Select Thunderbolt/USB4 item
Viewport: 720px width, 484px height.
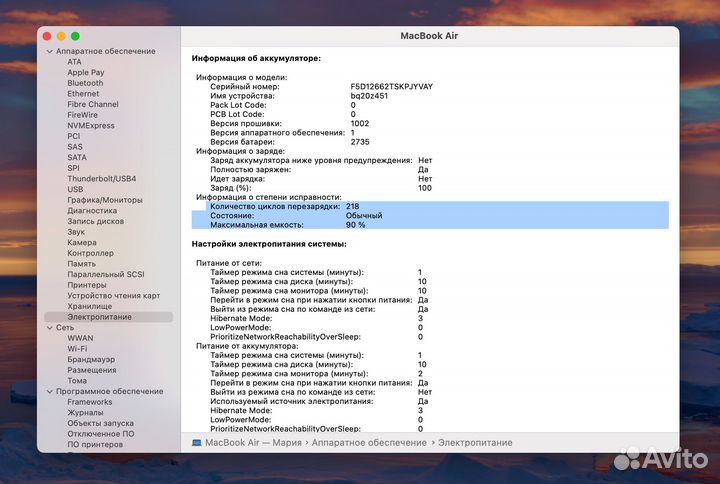[101, 179]
